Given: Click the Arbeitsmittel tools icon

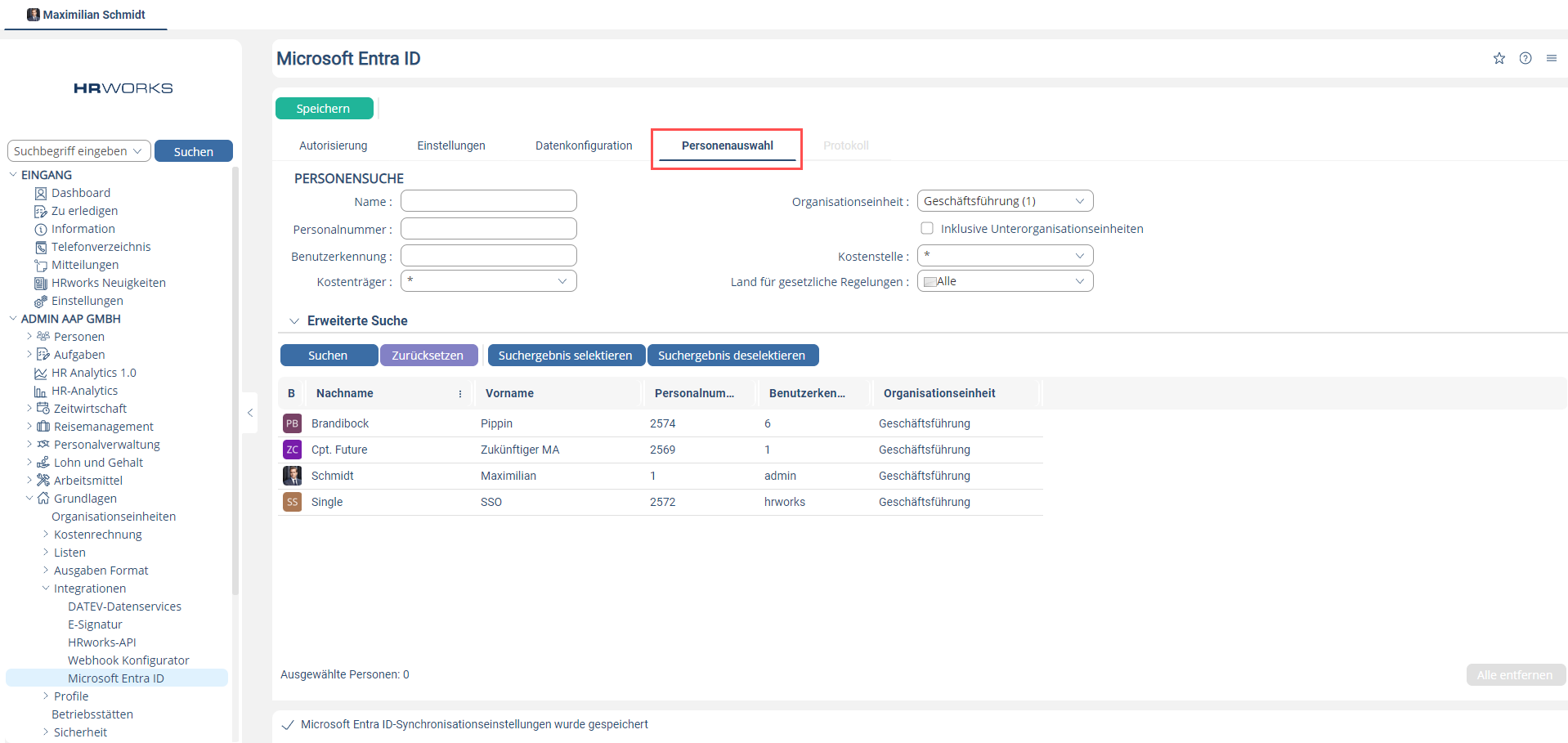Looking at the screenshot, I should [43, 481].
